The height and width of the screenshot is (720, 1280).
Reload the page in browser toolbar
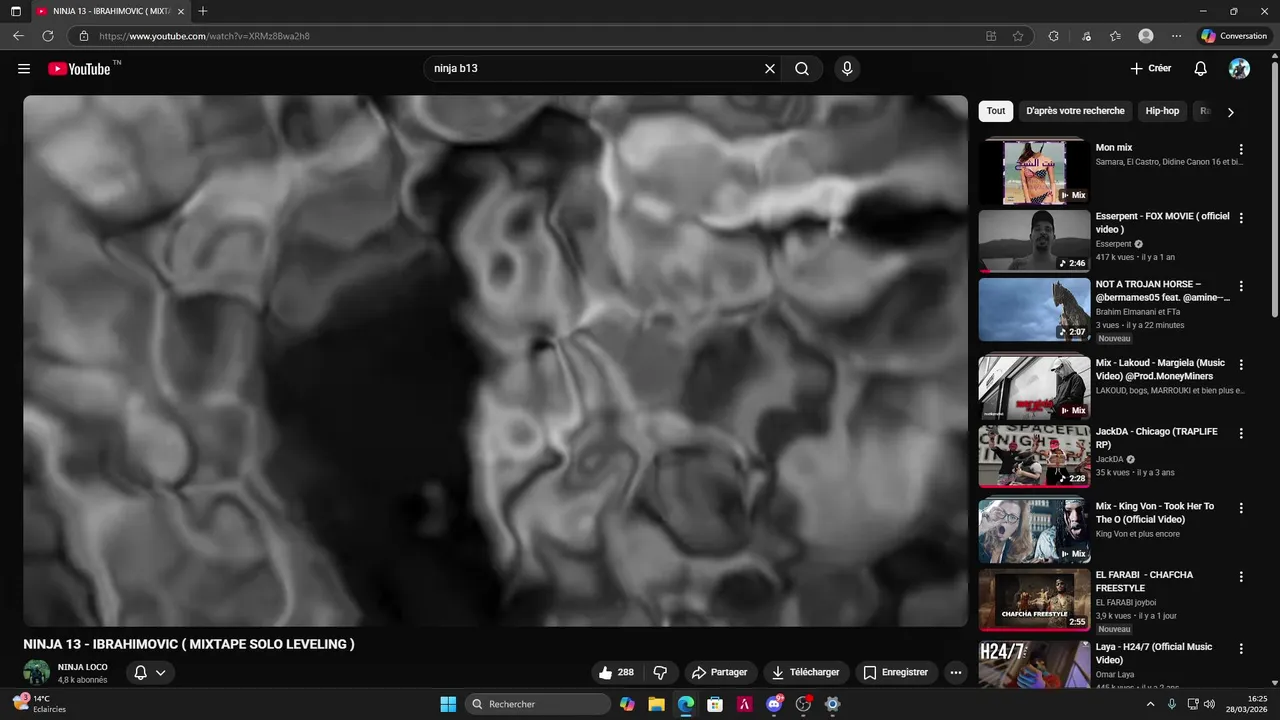(48, 36)
